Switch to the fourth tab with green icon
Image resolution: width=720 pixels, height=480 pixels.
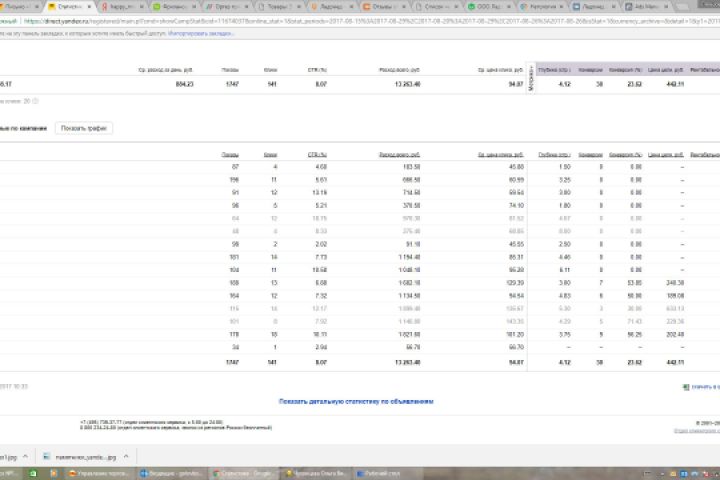[x=174, y=6]
